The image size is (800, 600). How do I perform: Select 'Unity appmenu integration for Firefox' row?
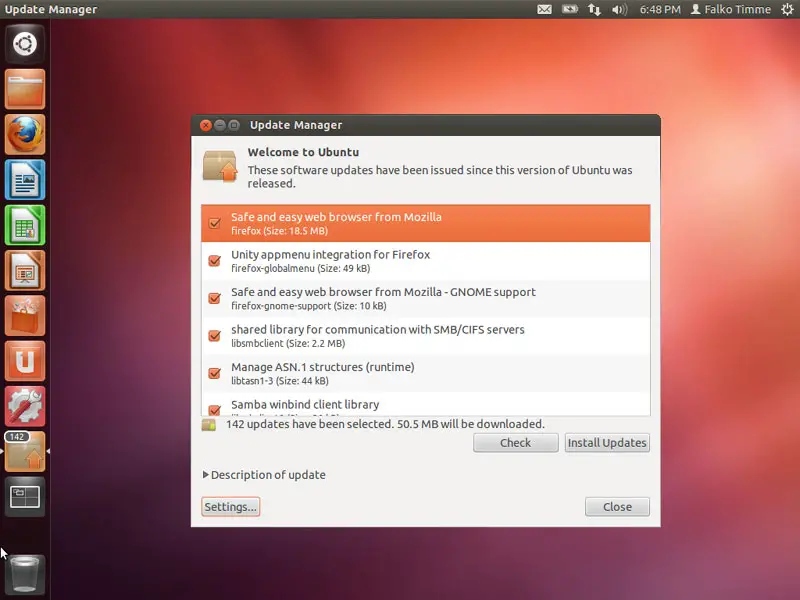[426, 261]
